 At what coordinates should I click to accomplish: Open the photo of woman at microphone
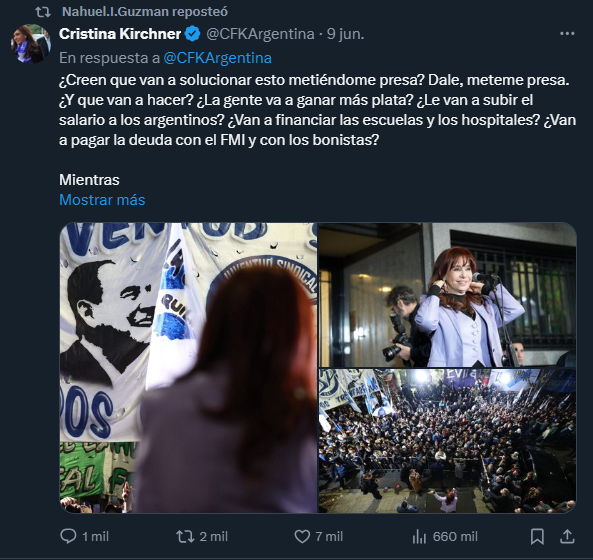point(447,295)
